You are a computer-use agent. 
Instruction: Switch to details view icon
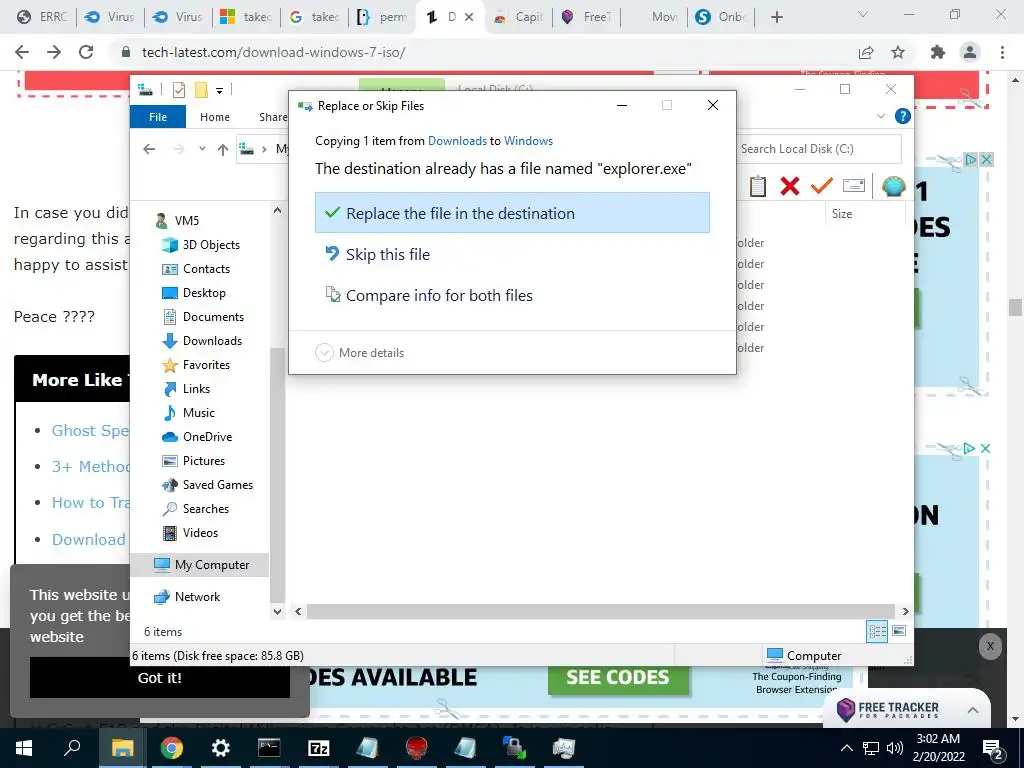877,631
